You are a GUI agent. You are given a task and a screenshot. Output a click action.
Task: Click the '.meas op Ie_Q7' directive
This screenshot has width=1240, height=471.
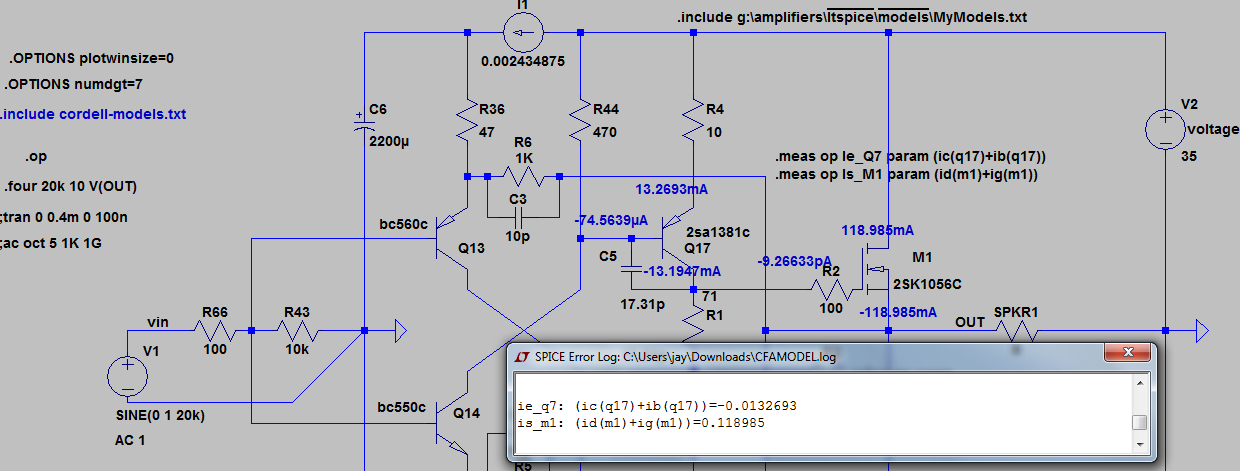pos(910,158)
